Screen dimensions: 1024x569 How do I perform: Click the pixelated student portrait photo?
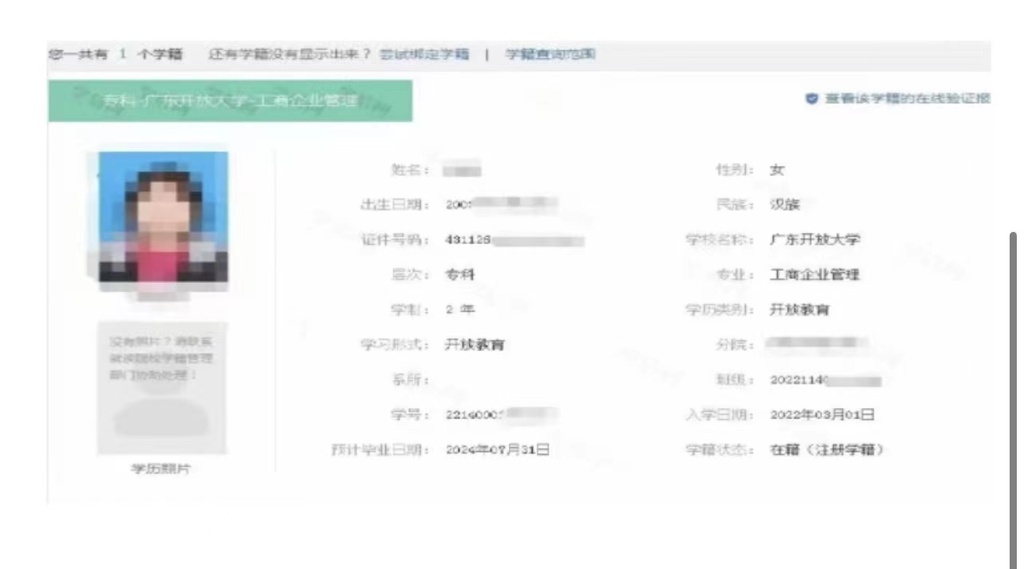click(163, 217)
